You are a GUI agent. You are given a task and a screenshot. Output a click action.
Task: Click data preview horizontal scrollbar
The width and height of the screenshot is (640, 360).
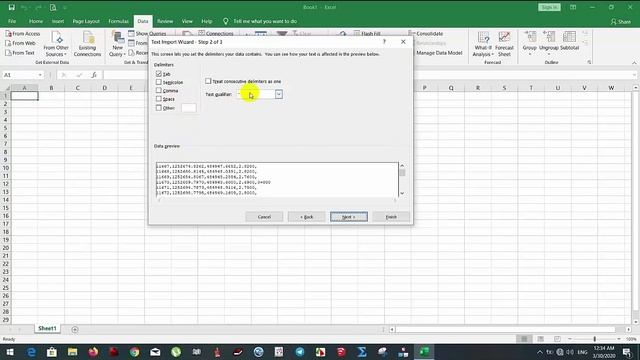click(x=277, y=200)
